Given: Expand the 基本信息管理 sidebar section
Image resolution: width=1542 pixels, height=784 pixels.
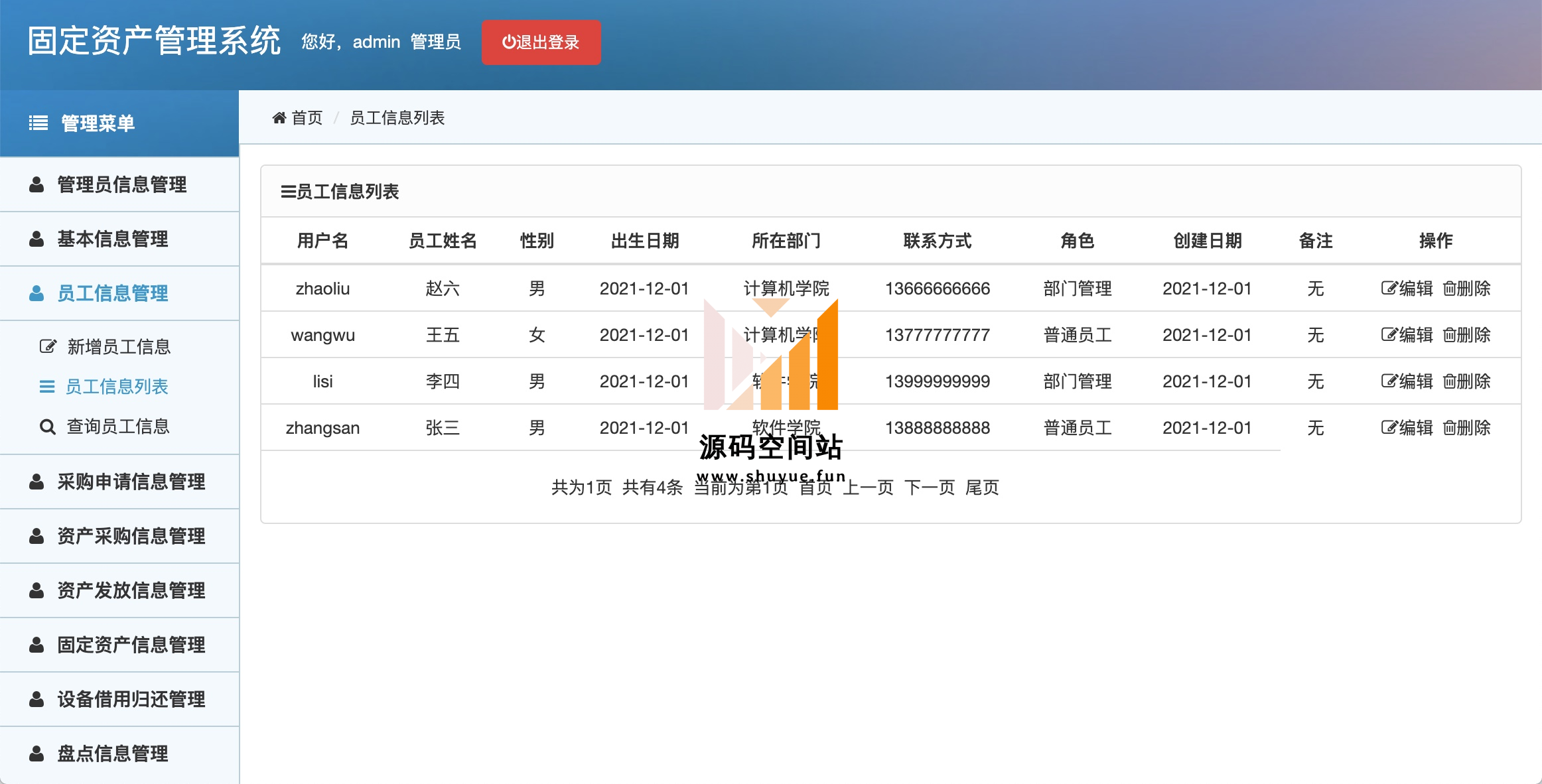Looking at the screenshot, I should pos(112,239).
